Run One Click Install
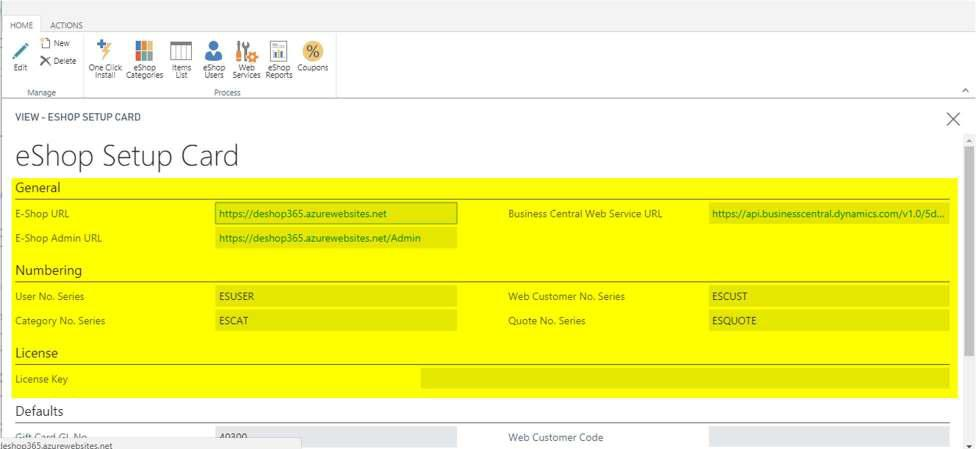976x449 pixels. click(105, 59)
